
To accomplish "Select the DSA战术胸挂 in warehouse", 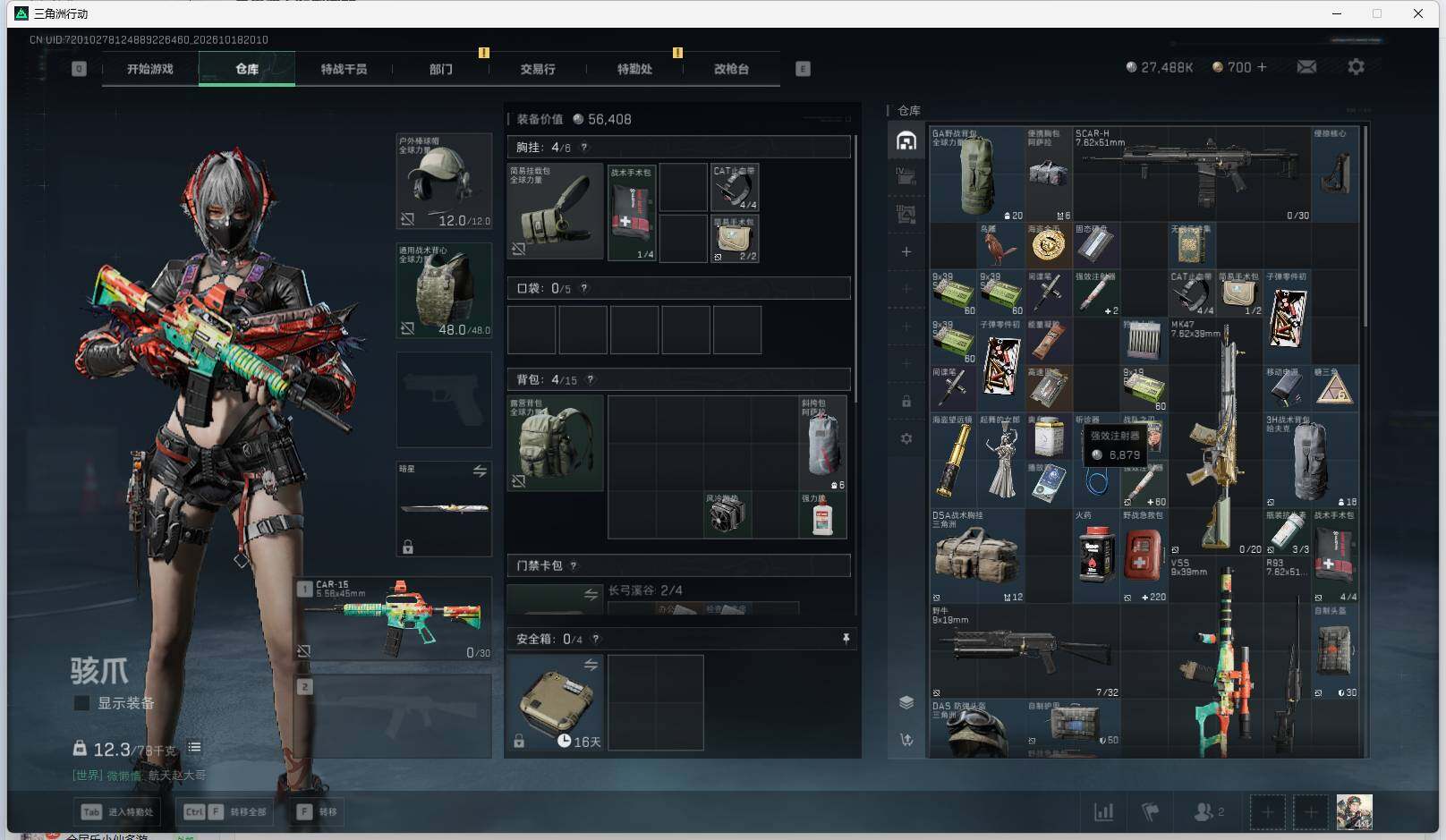I will 977,556.
